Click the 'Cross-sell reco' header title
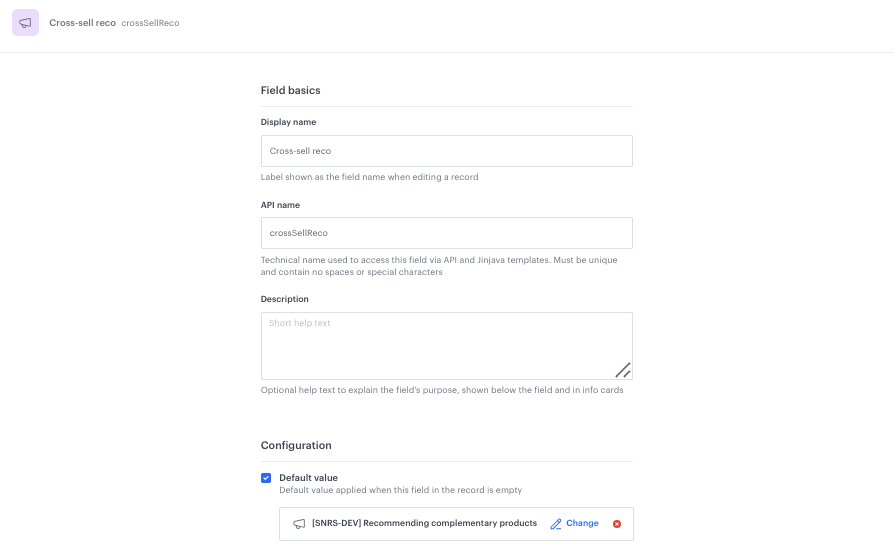The width and height of the screenshot is (894, 552). (80, 23)
